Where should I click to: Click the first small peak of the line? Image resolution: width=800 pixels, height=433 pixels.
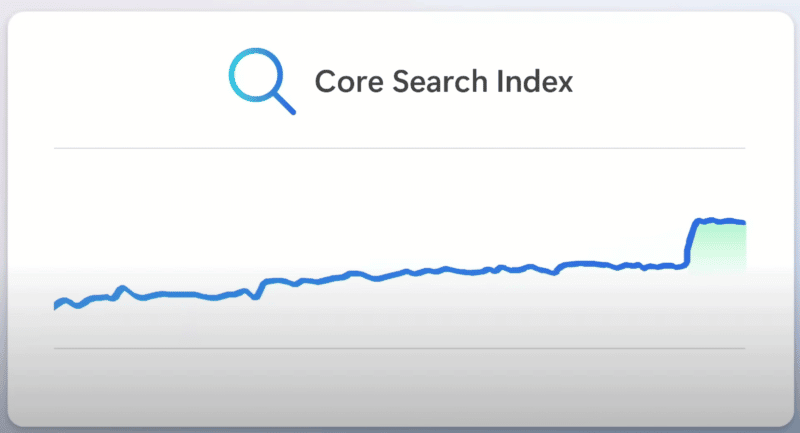(121, 288)
